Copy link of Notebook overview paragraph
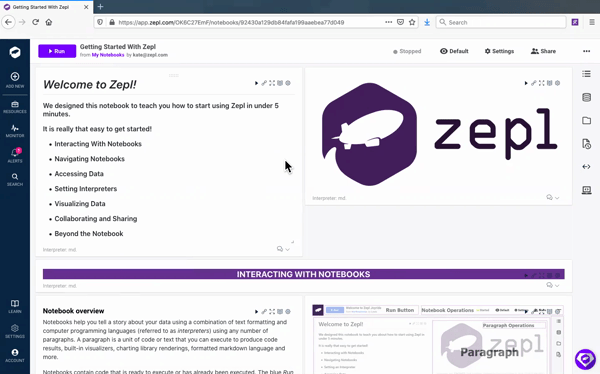This screenshot has height=374, width=600. pyautogui.click(x=264, y=312)
